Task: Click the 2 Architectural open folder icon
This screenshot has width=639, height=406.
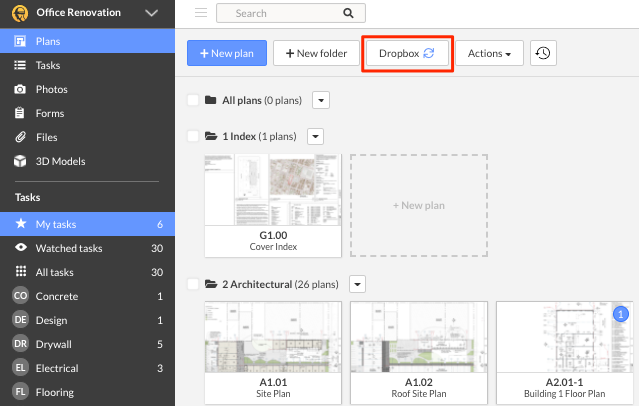Action: tap(211, 283)
